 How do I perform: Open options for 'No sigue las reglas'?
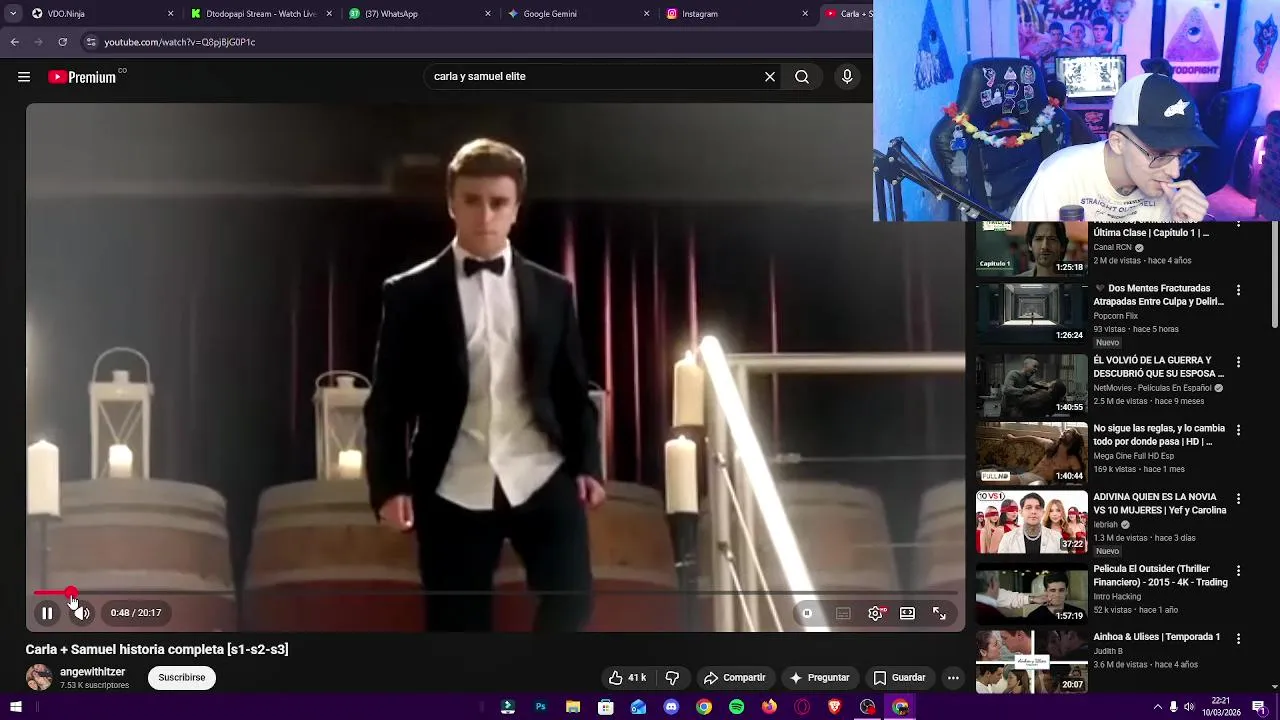1238,430
